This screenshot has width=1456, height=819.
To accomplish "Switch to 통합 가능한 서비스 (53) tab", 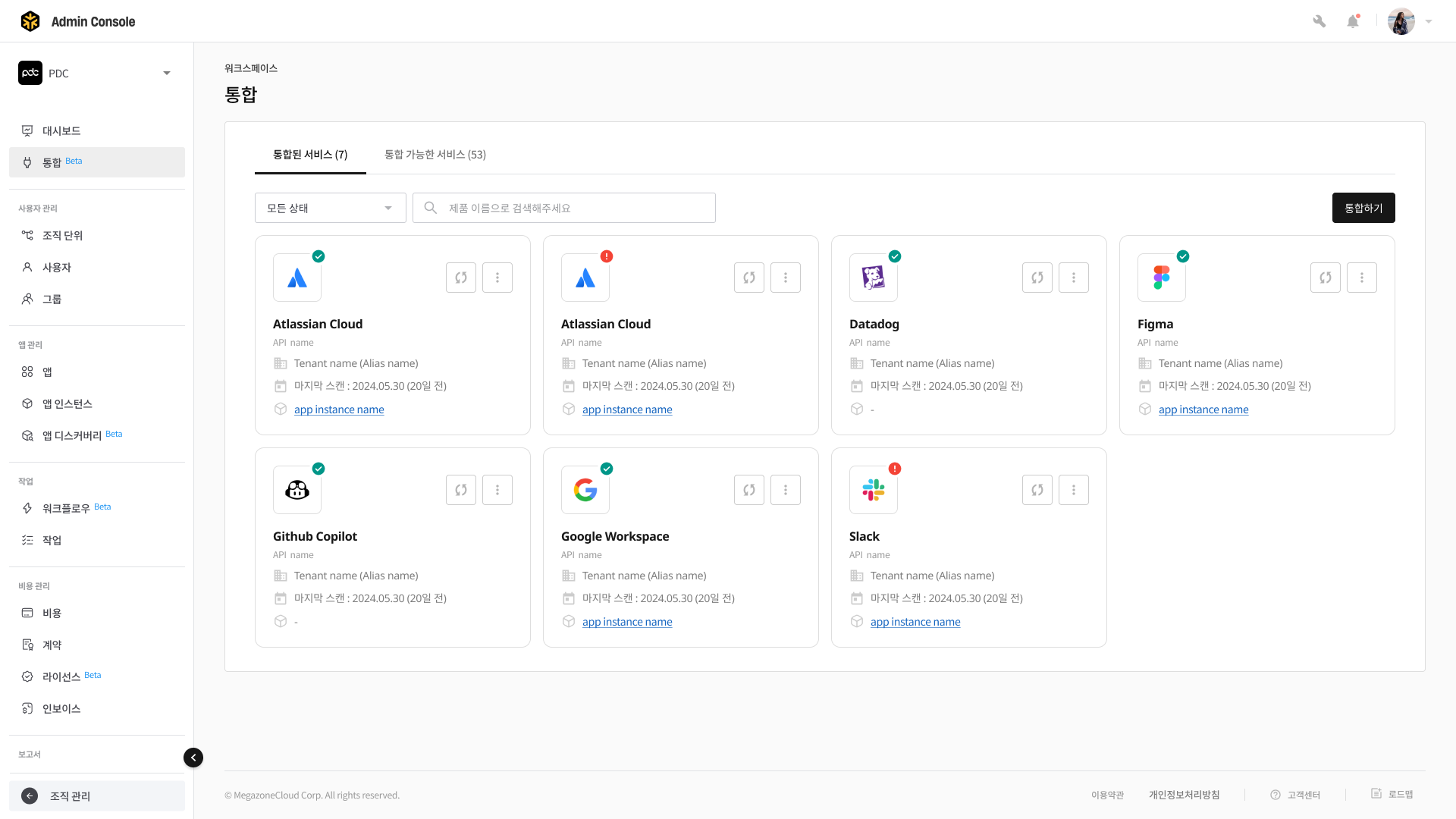I will point(435,155).
